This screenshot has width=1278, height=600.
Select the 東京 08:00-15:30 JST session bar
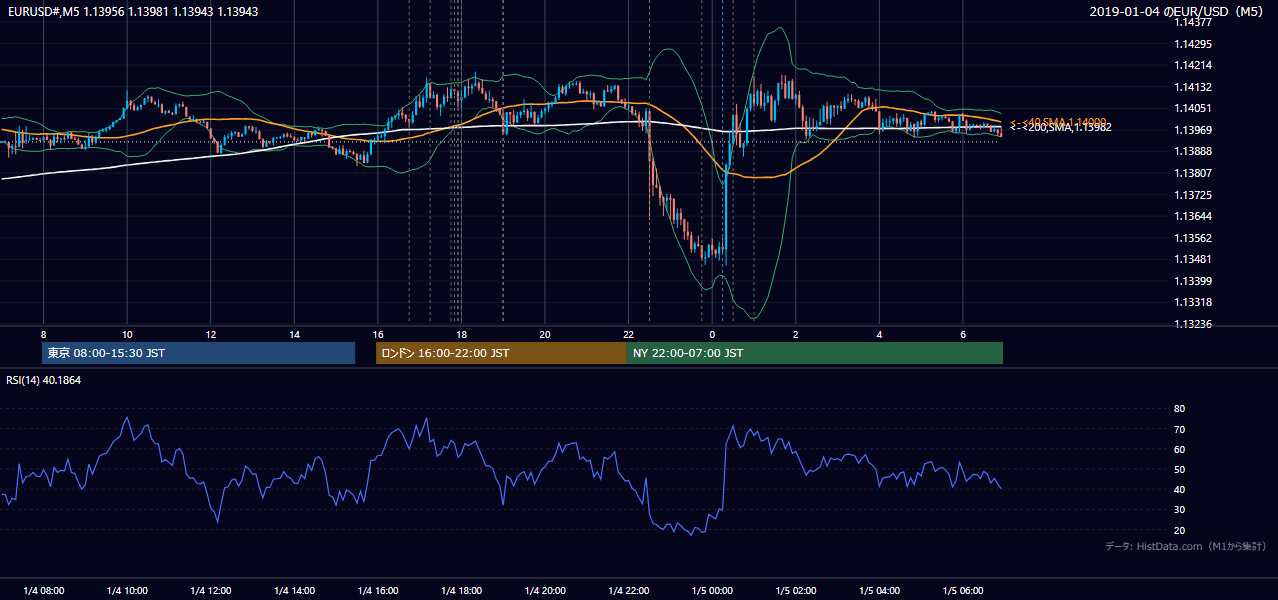(198, 353)
